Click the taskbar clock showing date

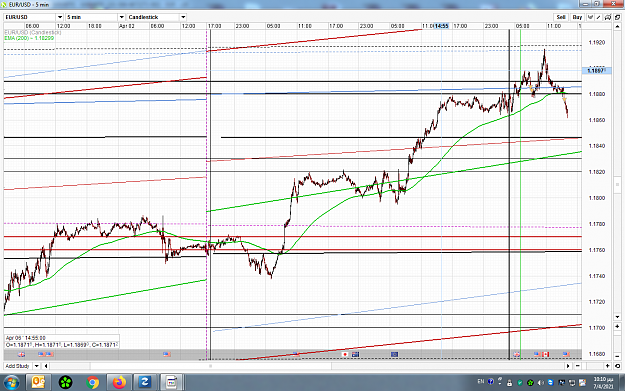pyautogui.click(x=603, y=383)
